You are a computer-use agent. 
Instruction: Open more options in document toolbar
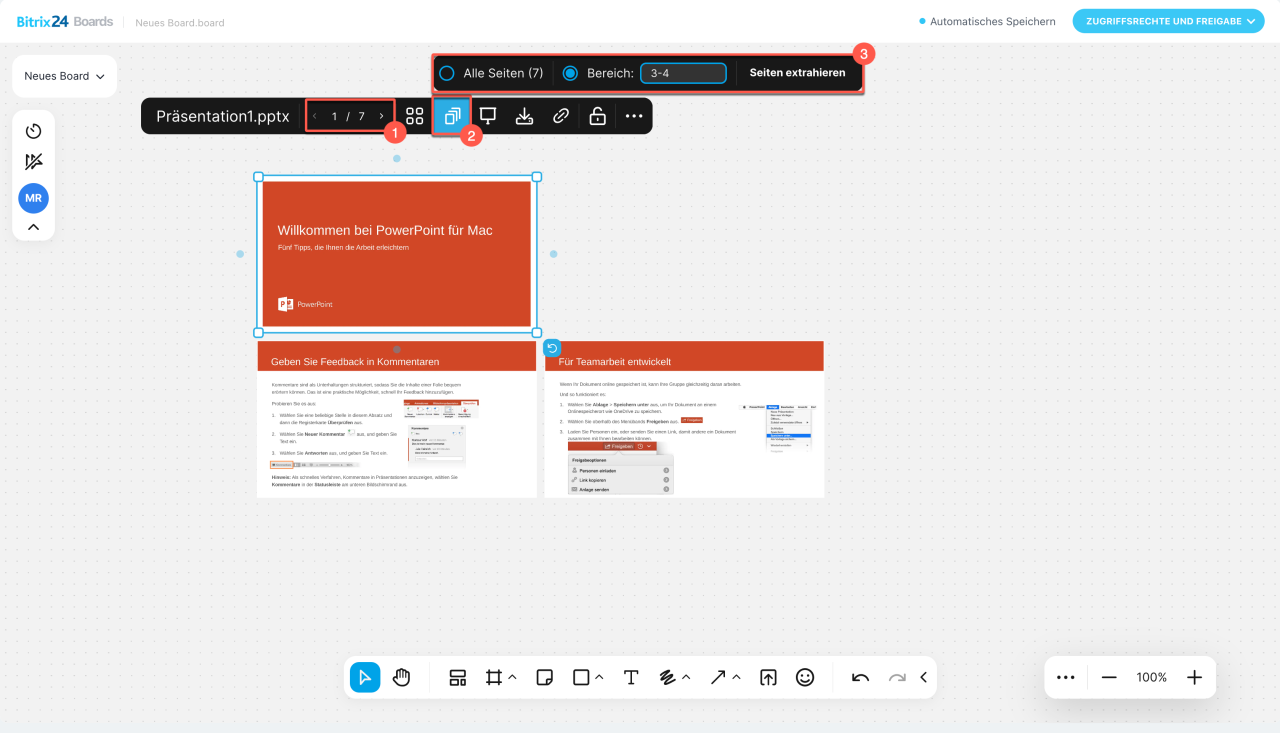[x=634, y=116]
